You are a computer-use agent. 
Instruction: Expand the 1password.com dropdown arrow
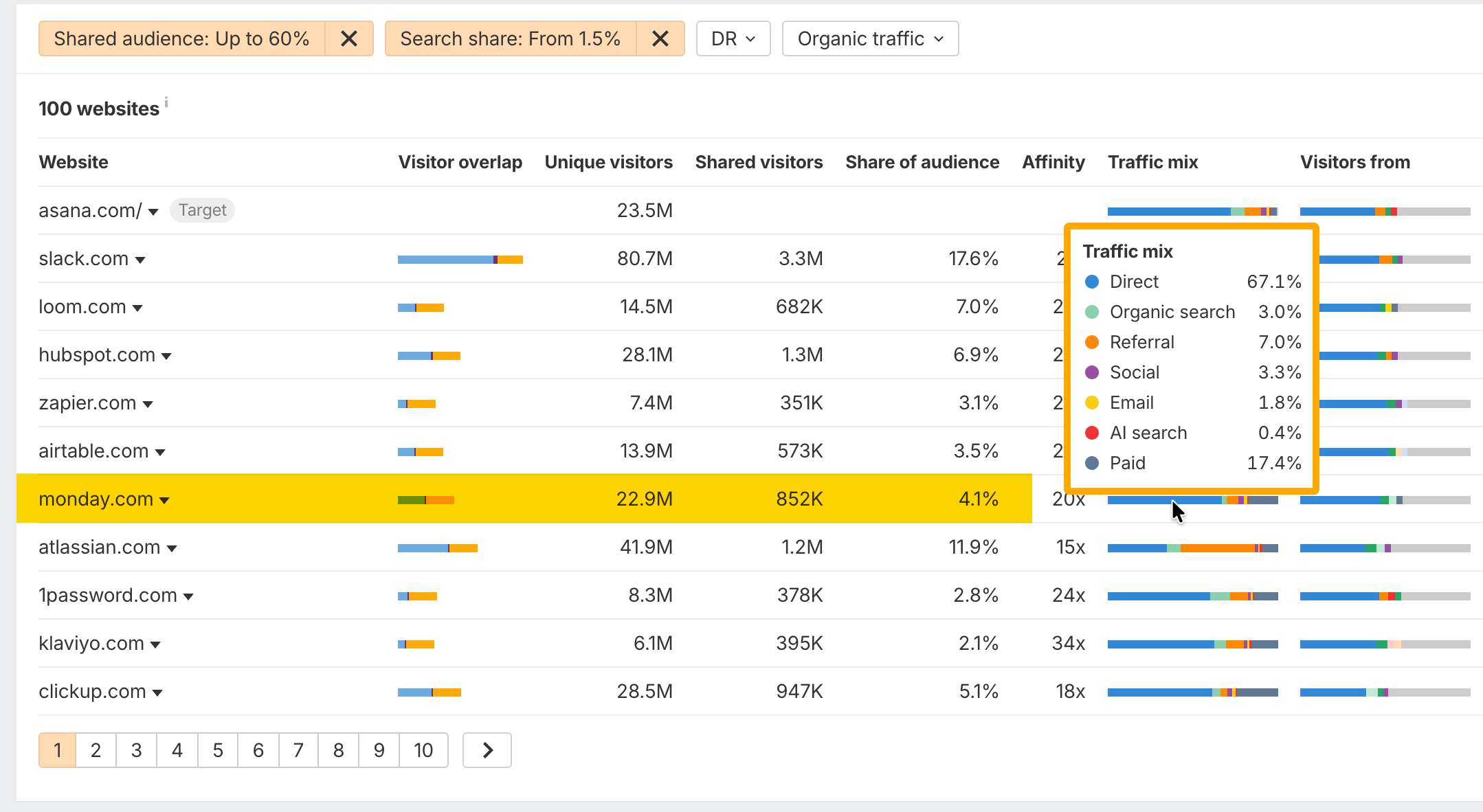(188, 596)
